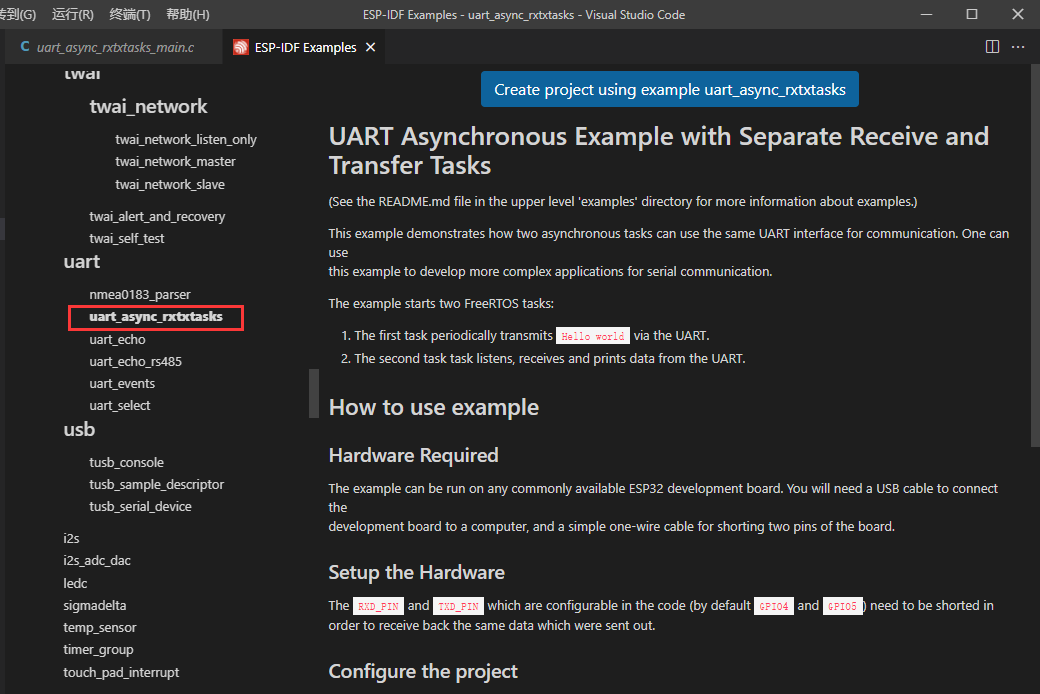Open the 运行(R) menu
1040x694 pixels.
point(73,15)
